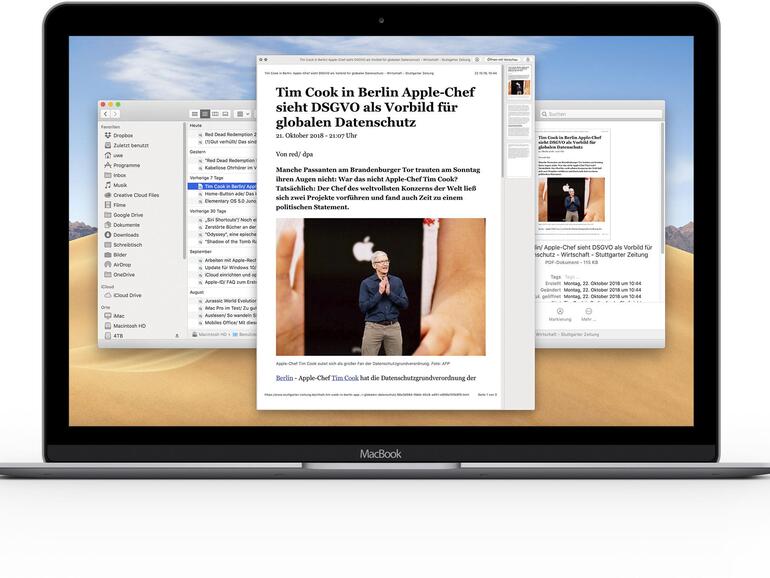
Task: Click Öffnen mit Vorschau in Quick Look
Action: (x=502, y=59)
